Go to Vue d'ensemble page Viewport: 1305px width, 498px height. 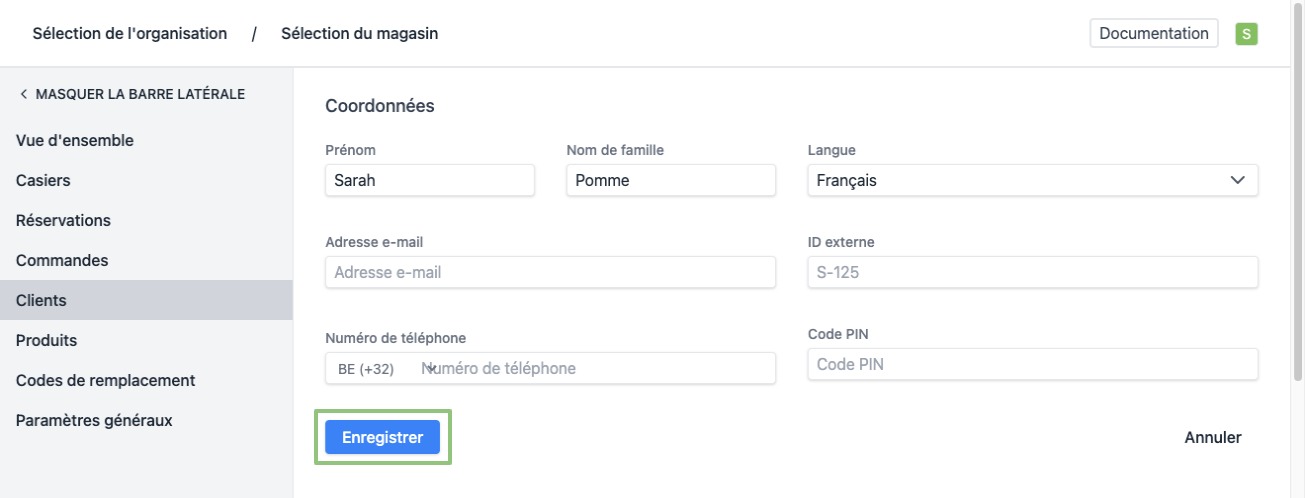click(75, 141)
